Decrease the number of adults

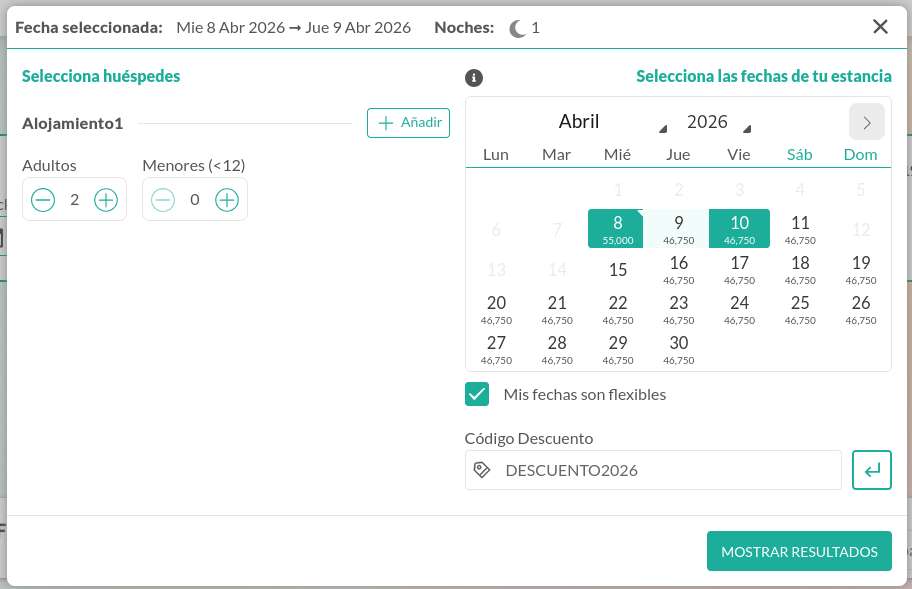[x=43, y=200]
